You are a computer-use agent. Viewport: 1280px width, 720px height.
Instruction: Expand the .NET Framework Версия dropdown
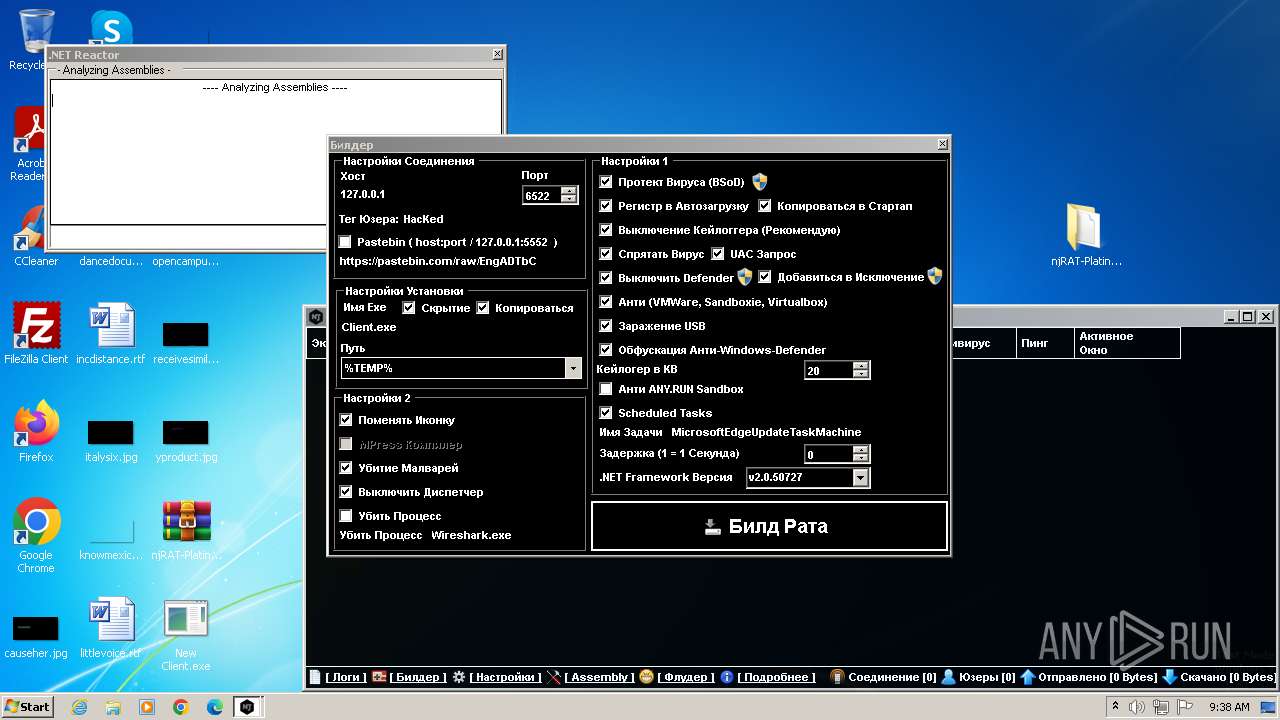coord(860,478)
